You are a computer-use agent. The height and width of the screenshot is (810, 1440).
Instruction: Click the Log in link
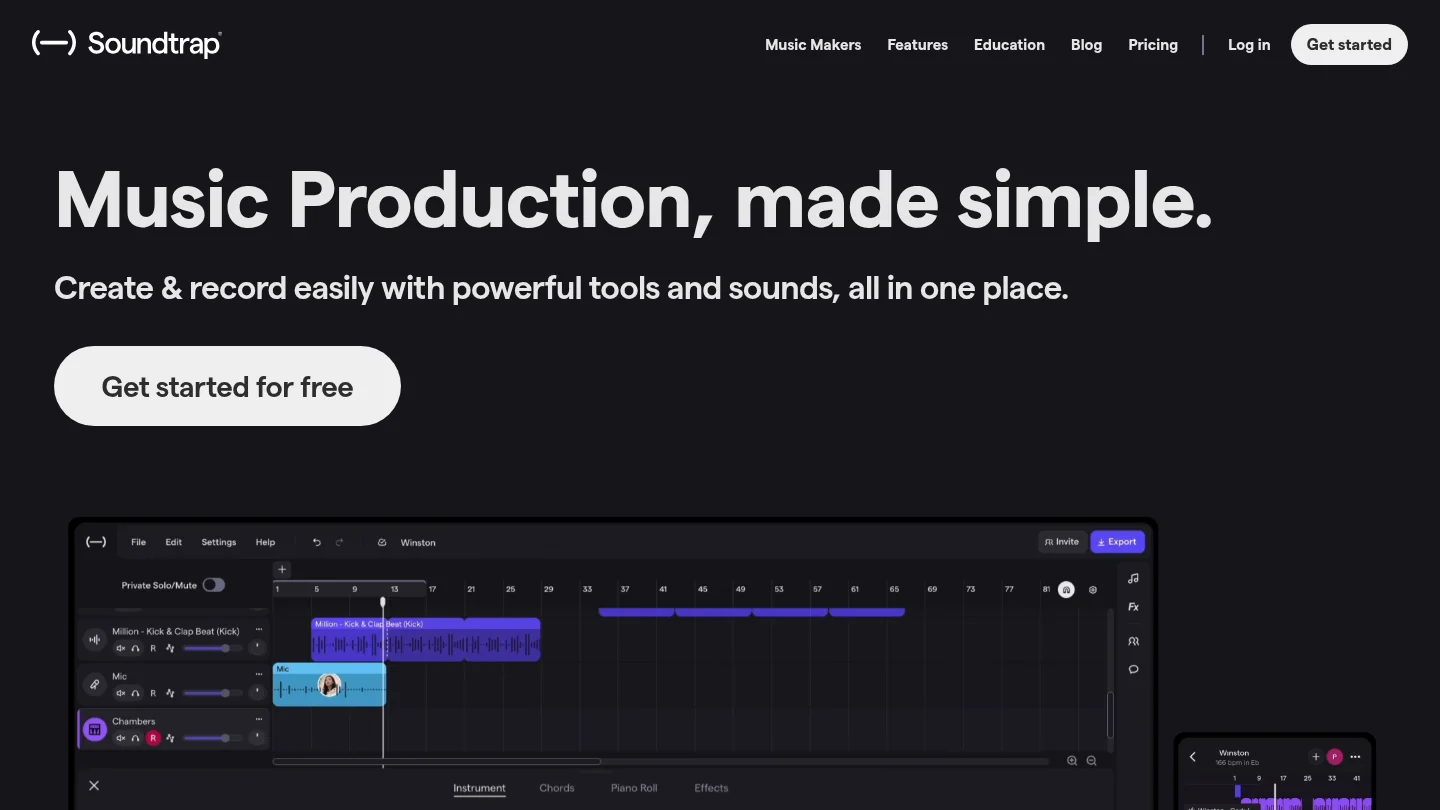[1249, 45]
